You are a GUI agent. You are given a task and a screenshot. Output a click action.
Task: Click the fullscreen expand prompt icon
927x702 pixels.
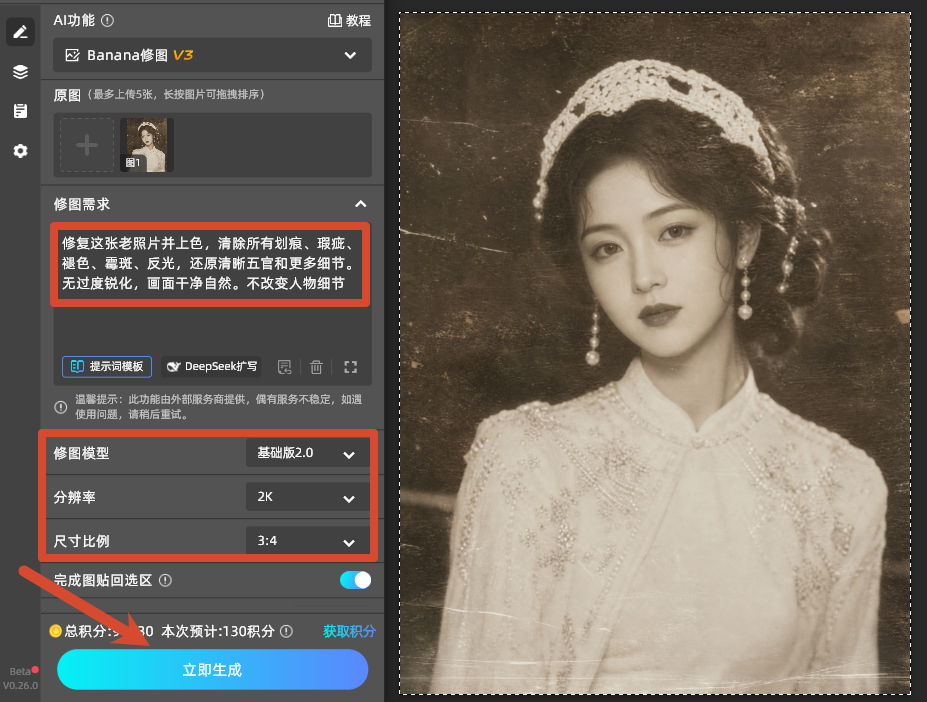coord(351,367)
